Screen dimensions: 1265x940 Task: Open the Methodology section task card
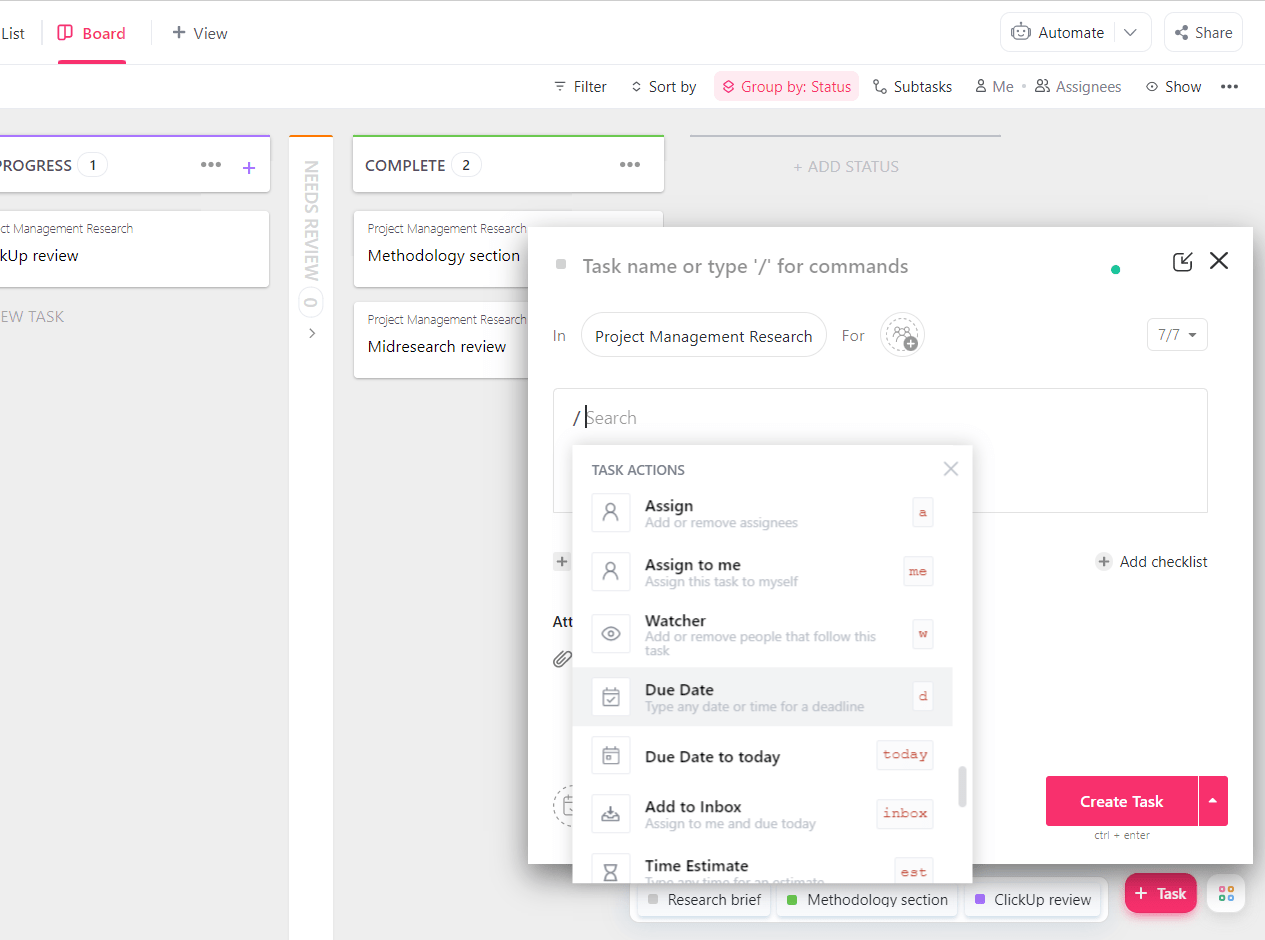pos(441,248)
